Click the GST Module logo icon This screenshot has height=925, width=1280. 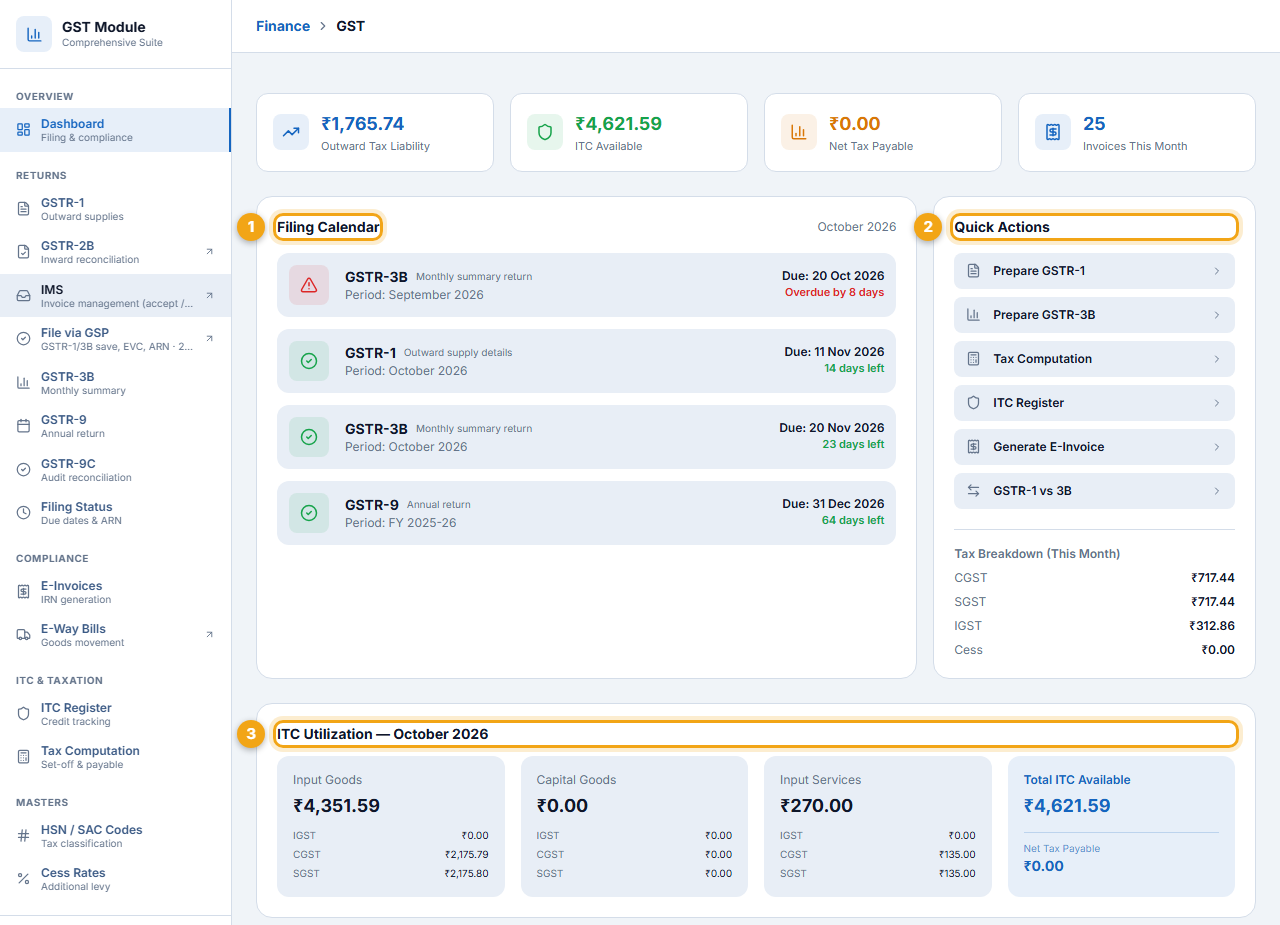click(x=34, y=34)
